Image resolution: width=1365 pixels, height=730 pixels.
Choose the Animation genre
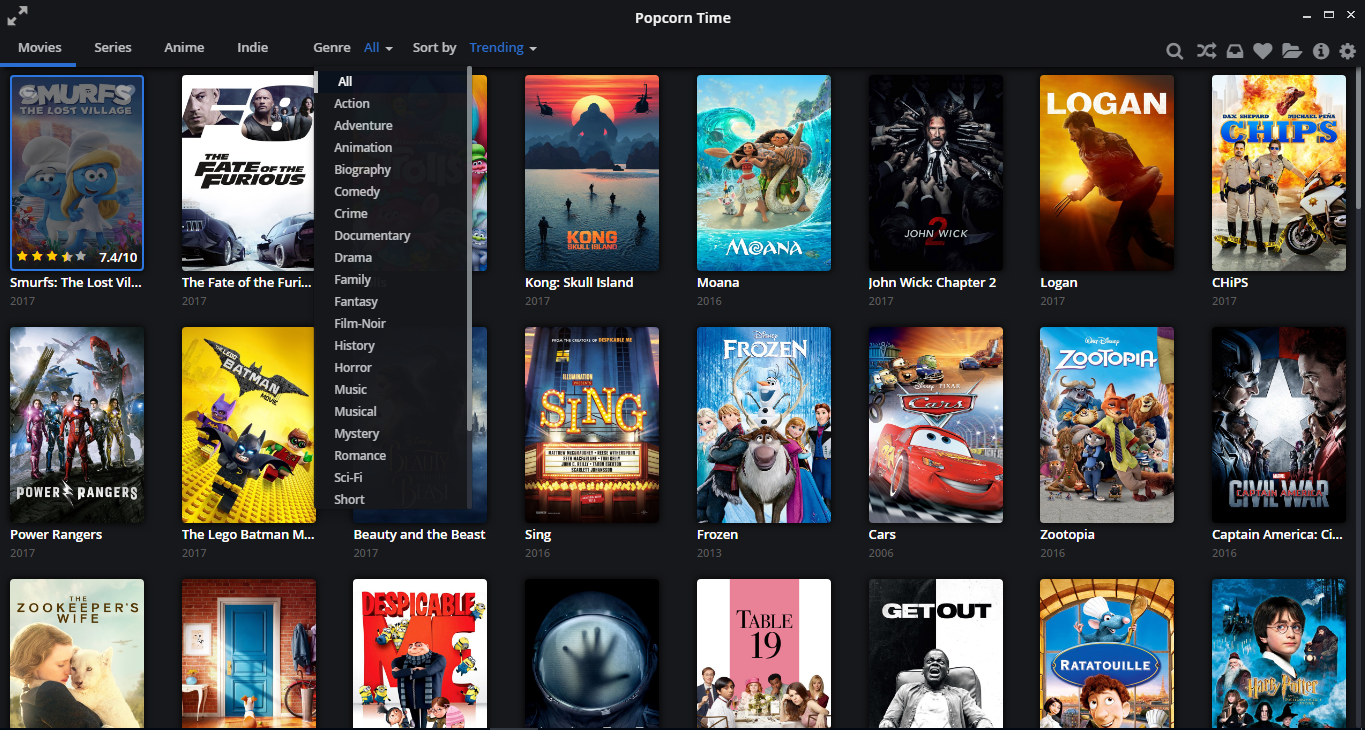392,148
